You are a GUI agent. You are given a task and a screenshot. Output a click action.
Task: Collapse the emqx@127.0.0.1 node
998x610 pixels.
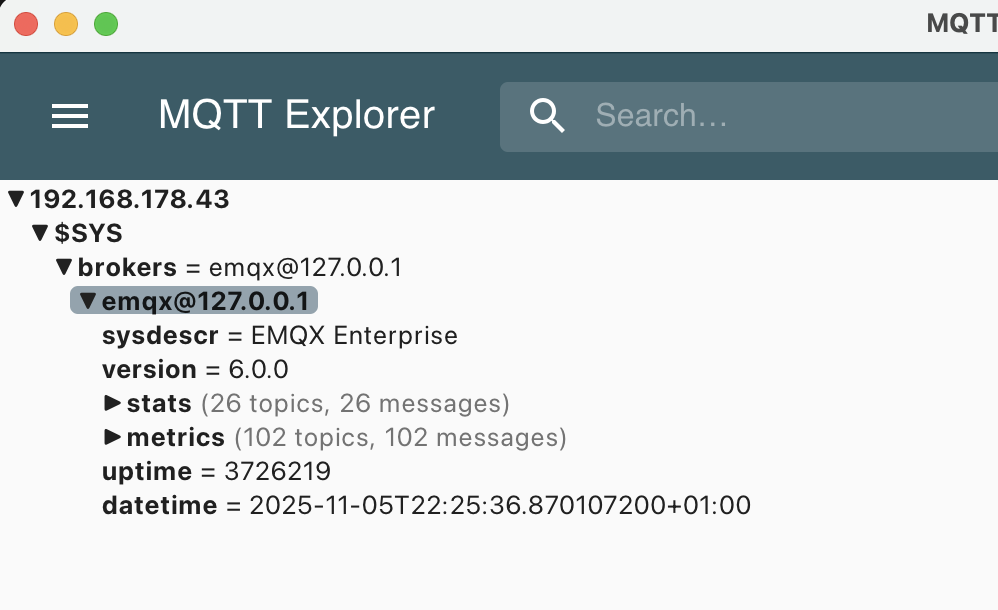(87, 301)
